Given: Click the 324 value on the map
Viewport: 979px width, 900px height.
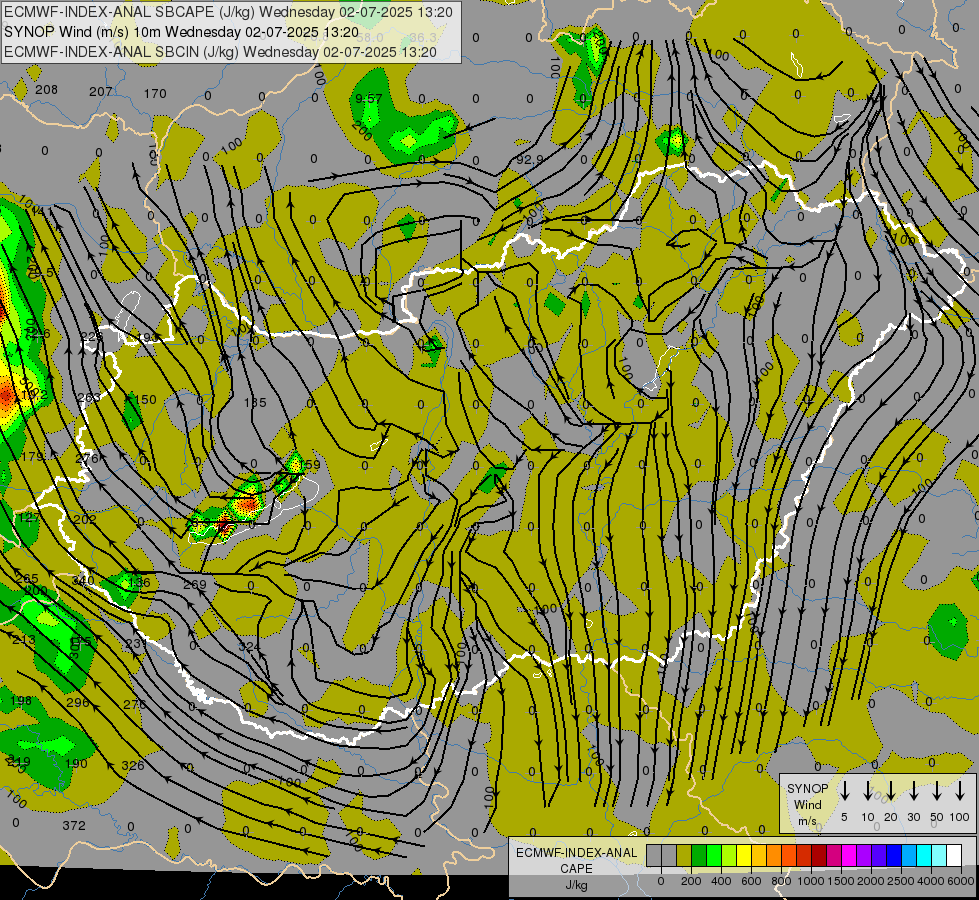Looking at the screenshot, I should tap(249, 646).
